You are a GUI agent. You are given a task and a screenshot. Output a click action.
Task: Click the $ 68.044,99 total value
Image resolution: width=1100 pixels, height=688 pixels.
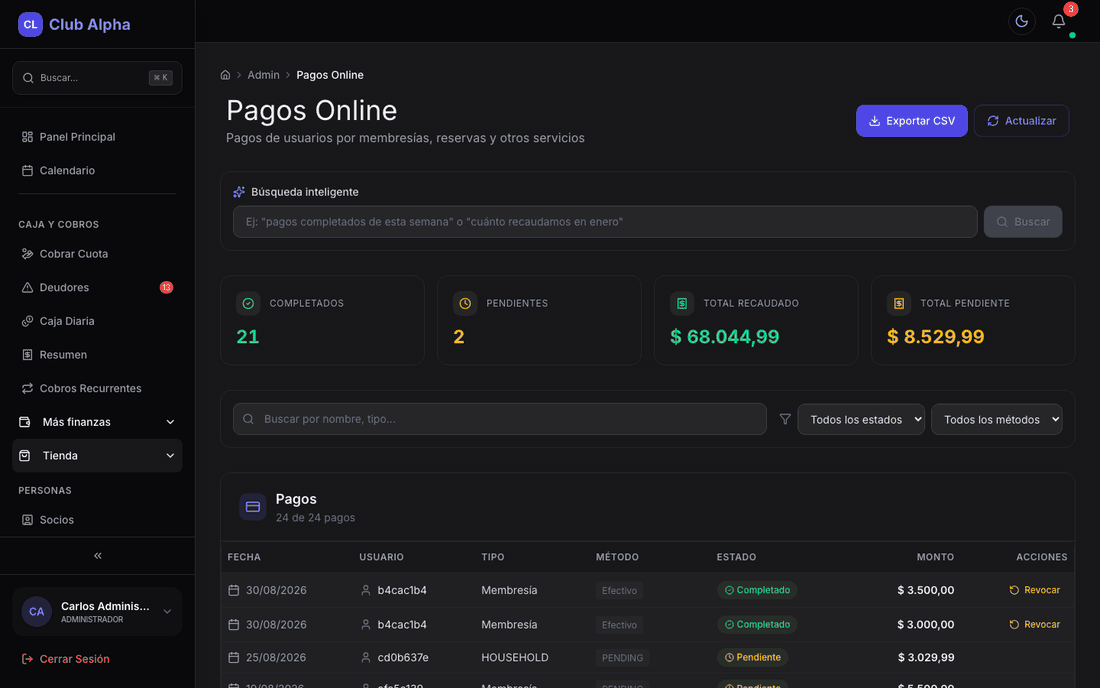(x=725, y=337)
